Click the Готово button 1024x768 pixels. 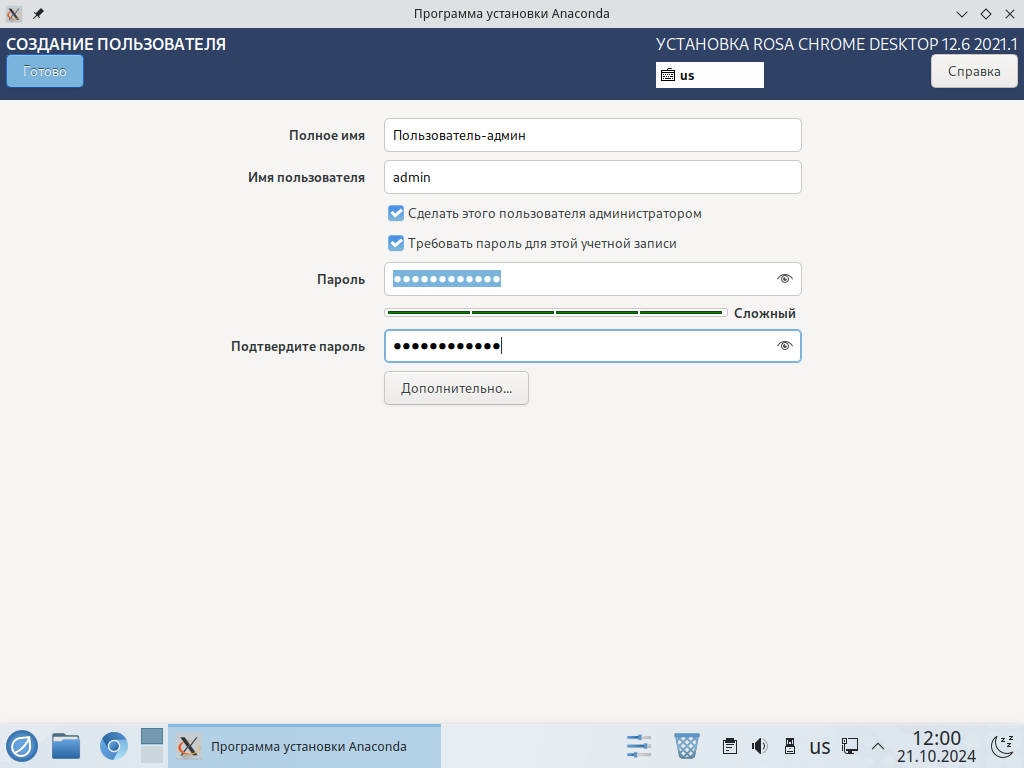(45, 71)
